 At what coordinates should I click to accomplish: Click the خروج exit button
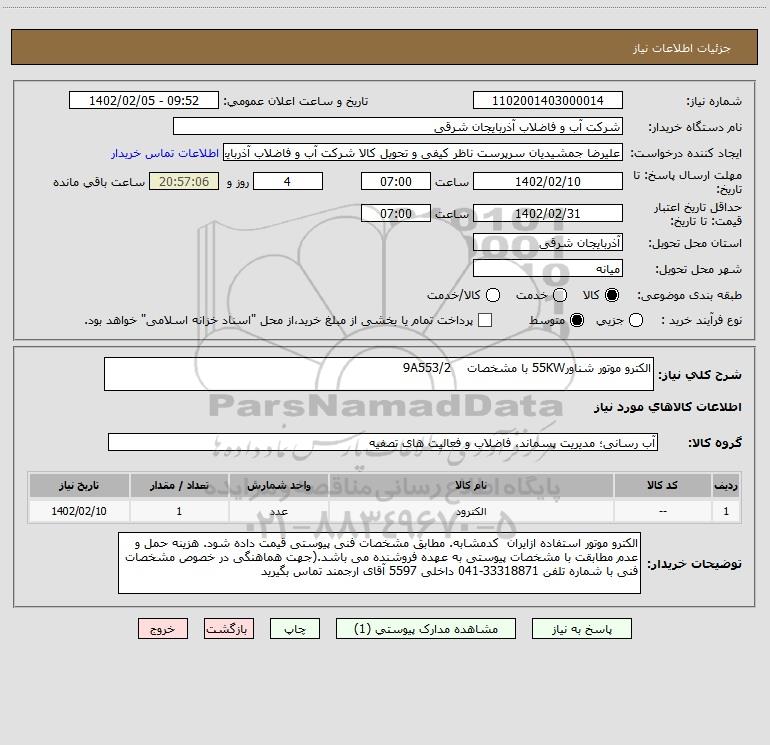click(163, 629)
